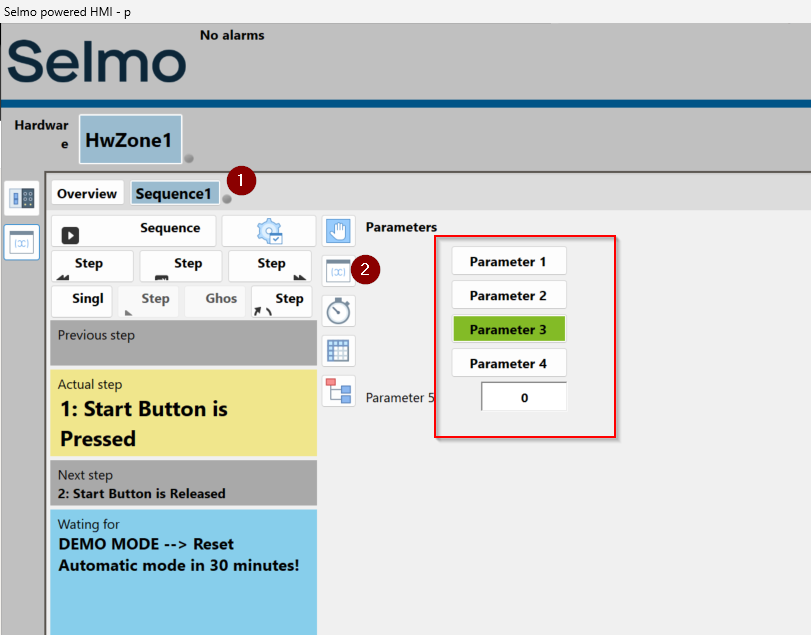Select the HwZone1 hardware zone
Screen dimensions: 811x635
pos(130,139)
